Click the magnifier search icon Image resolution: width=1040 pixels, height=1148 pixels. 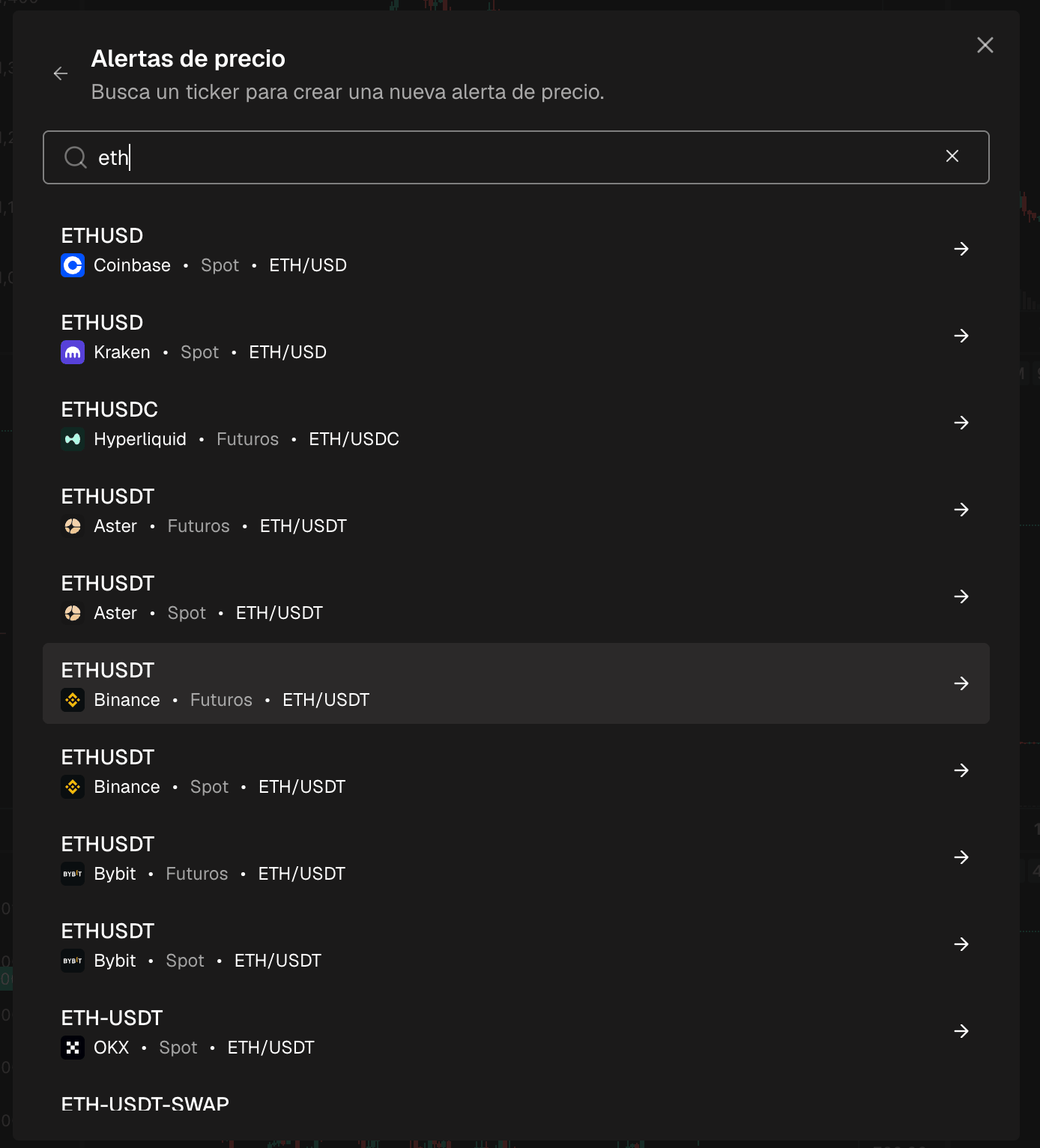click(76, 157)
